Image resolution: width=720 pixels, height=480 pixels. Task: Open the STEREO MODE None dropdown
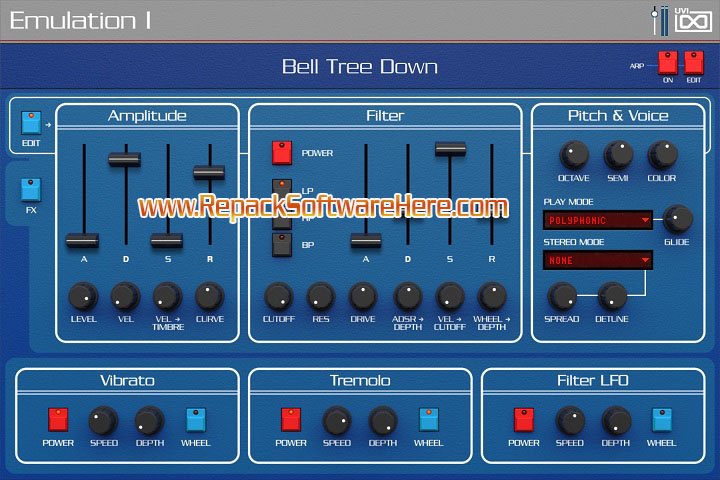pos(597,260)
